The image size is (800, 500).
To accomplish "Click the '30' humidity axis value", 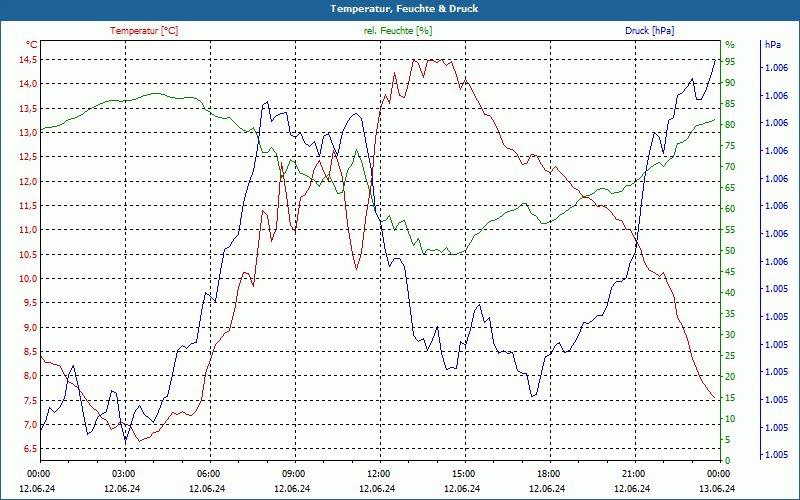I will [730, 335].
